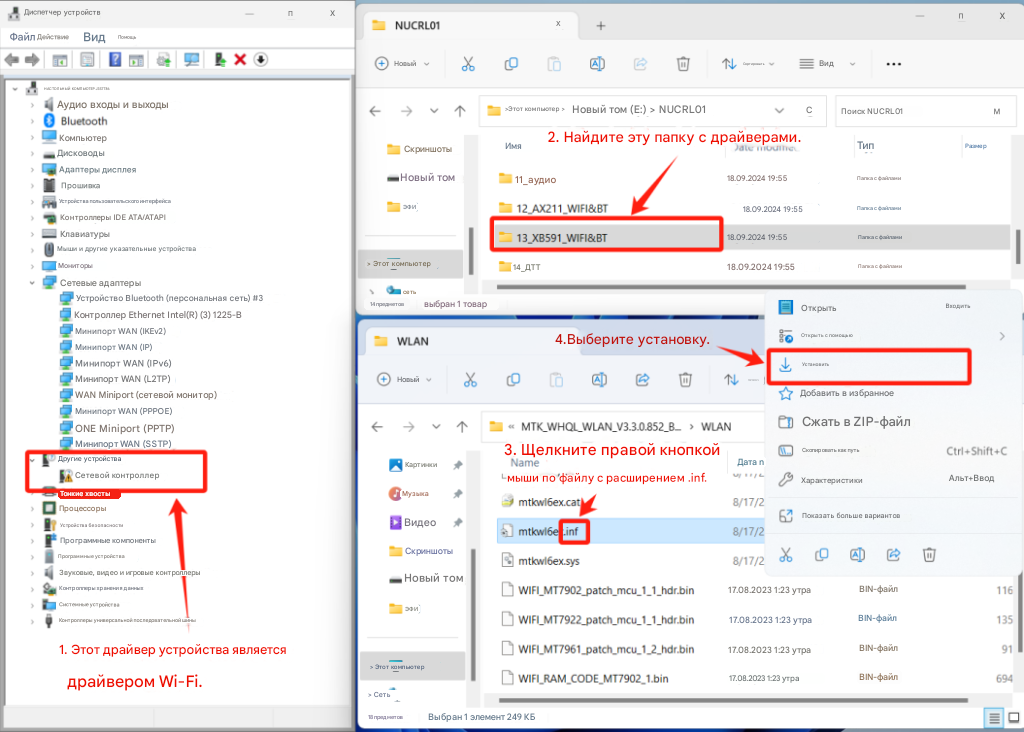The width and height of the screenshot is (1024, 732).
Task: Expand the Bluetooth node in Device Manager
Action: pyautogui.click(x=33, y=121)
